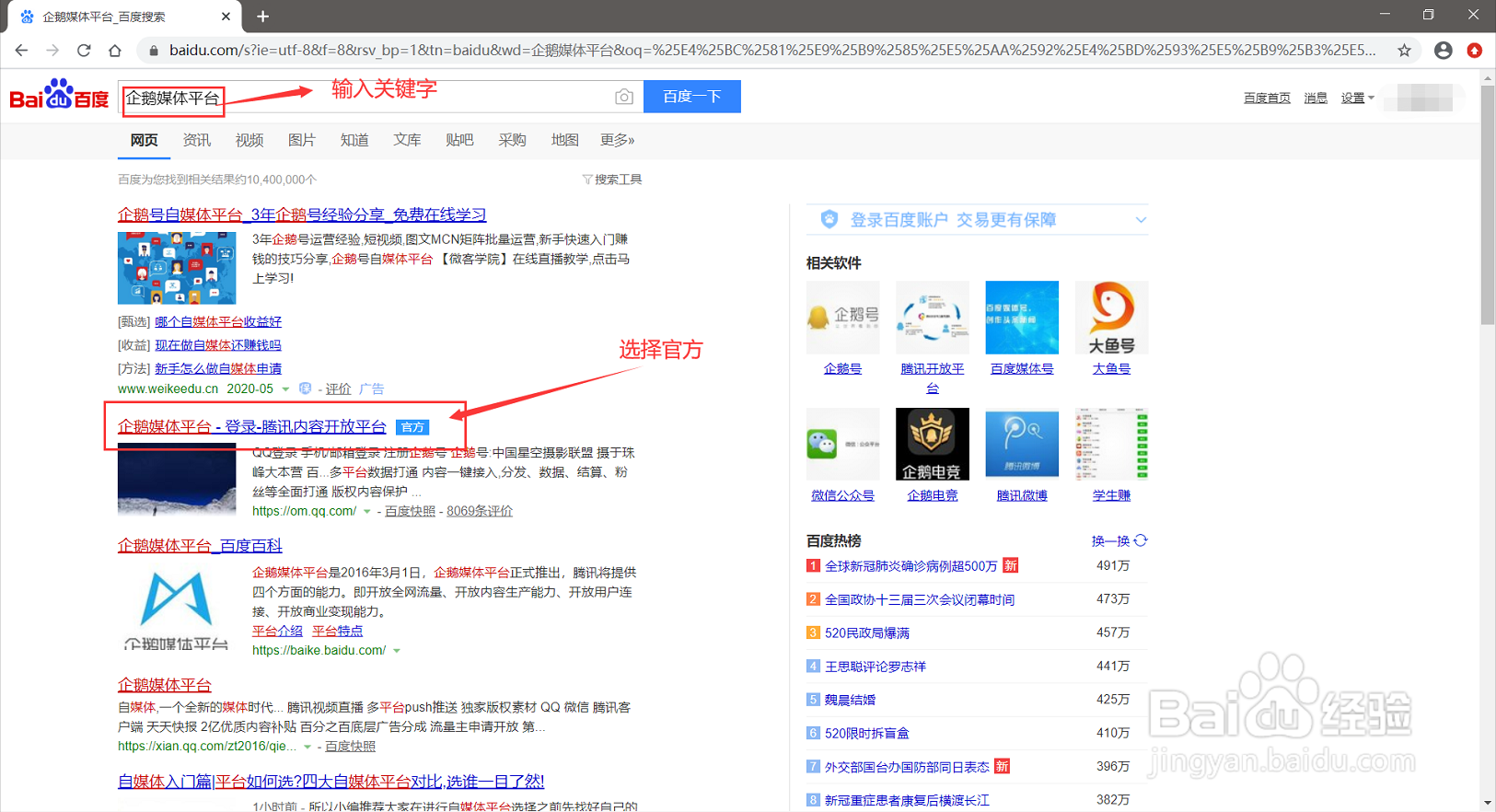The width and height of the screenshot is (1496, 812).
Task: Open the 大鱼号 software icon
Action: pyautogui.click(x=1111, y=318)
